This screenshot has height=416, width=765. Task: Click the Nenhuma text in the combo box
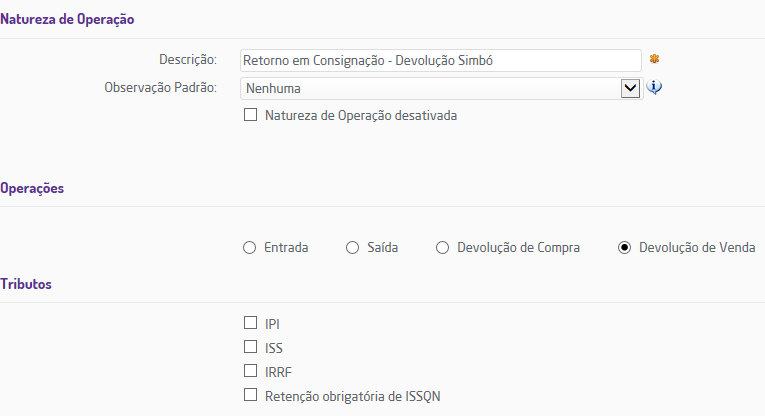coord(273,88)
